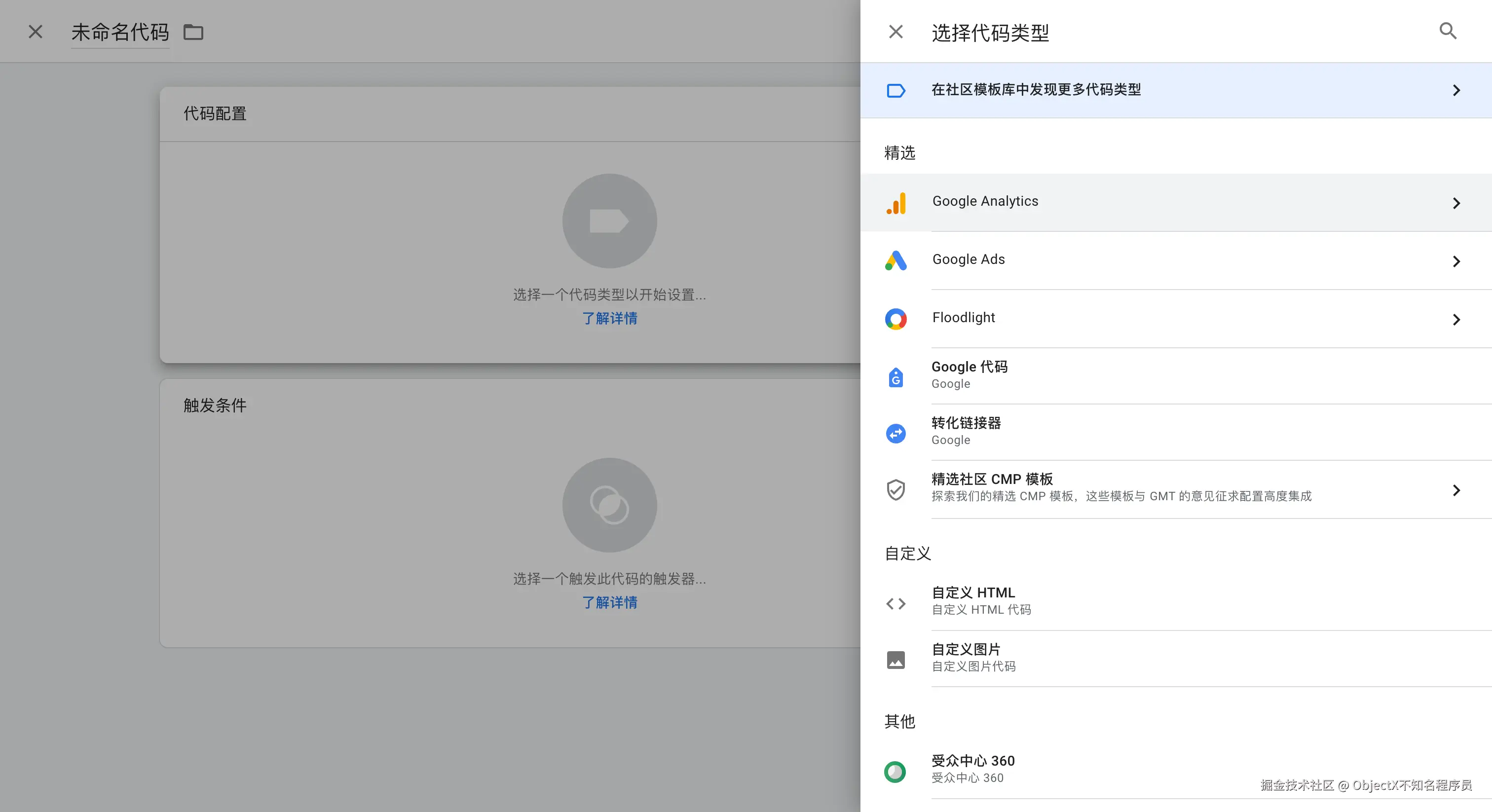Click 了解详情 link under 触发条件
This screenshot has width=1492, height=812.
point(609,602)
